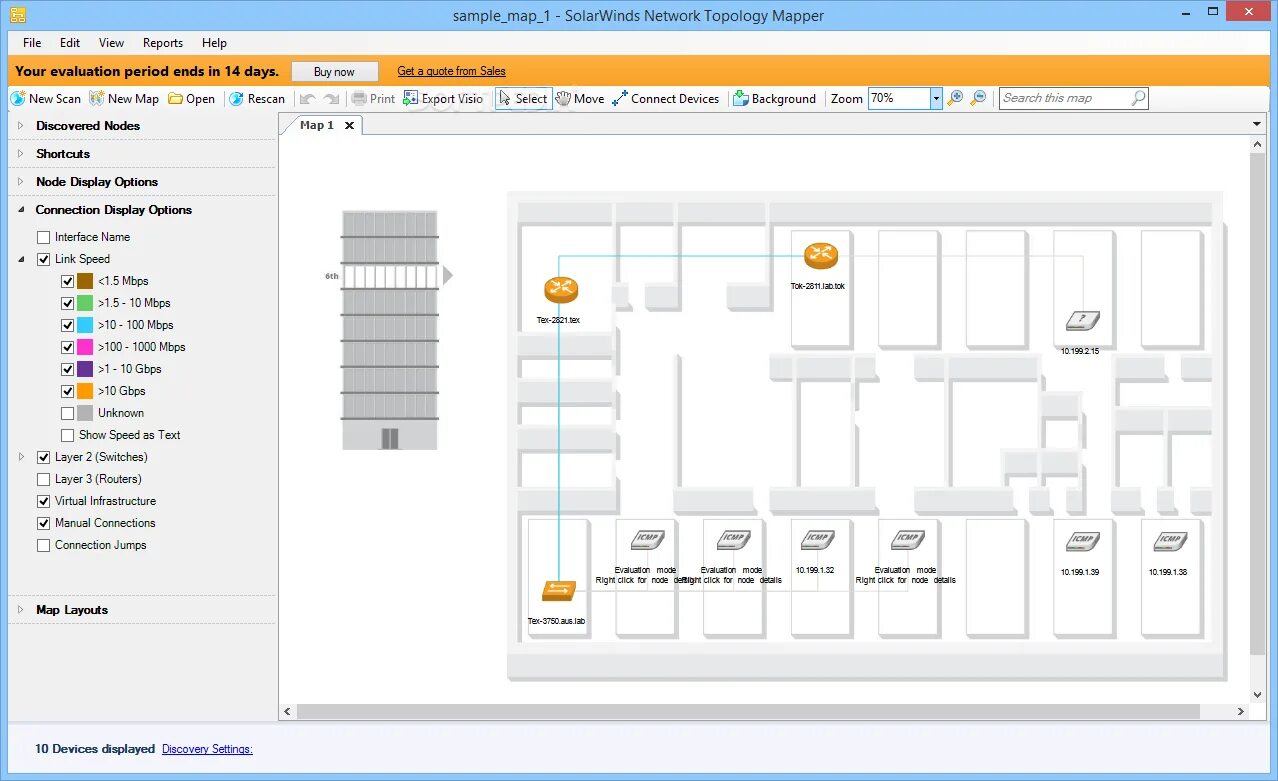Undo the last action
Image resolution: width=1278 pixels, height=781 pixels.
pos(308,98)
